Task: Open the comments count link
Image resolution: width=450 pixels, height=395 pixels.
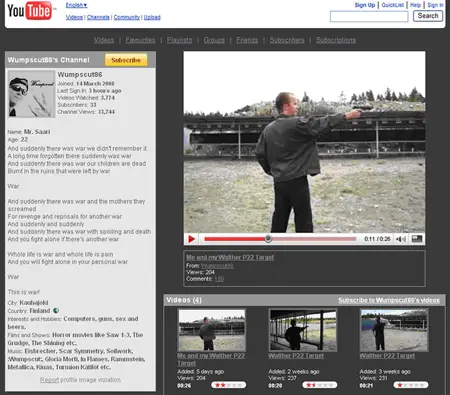Action: point(219,279)
